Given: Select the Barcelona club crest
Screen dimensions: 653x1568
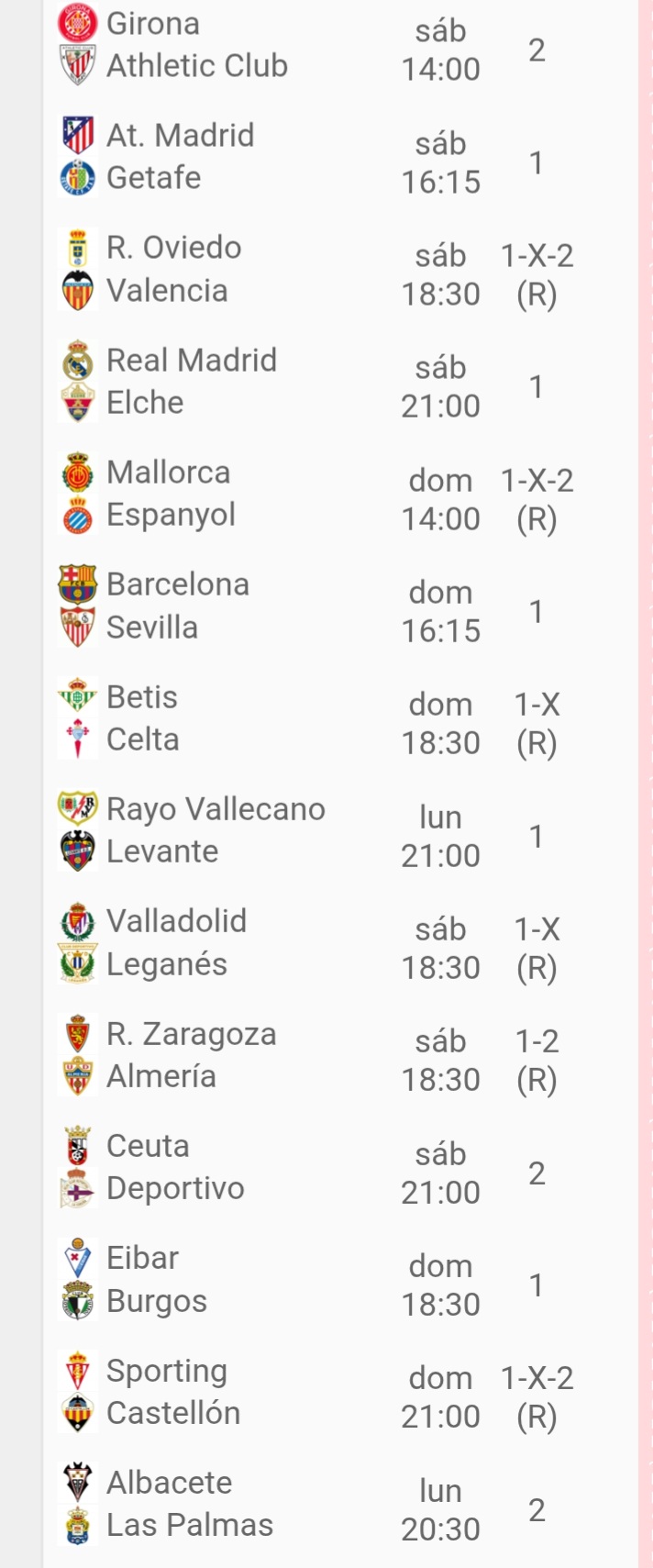Looking at the screenshot, I should 78,584.
